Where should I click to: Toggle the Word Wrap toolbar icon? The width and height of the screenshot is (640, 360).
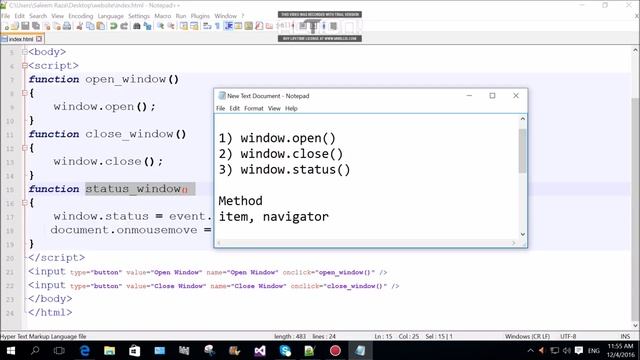click(x=207, y=26)
